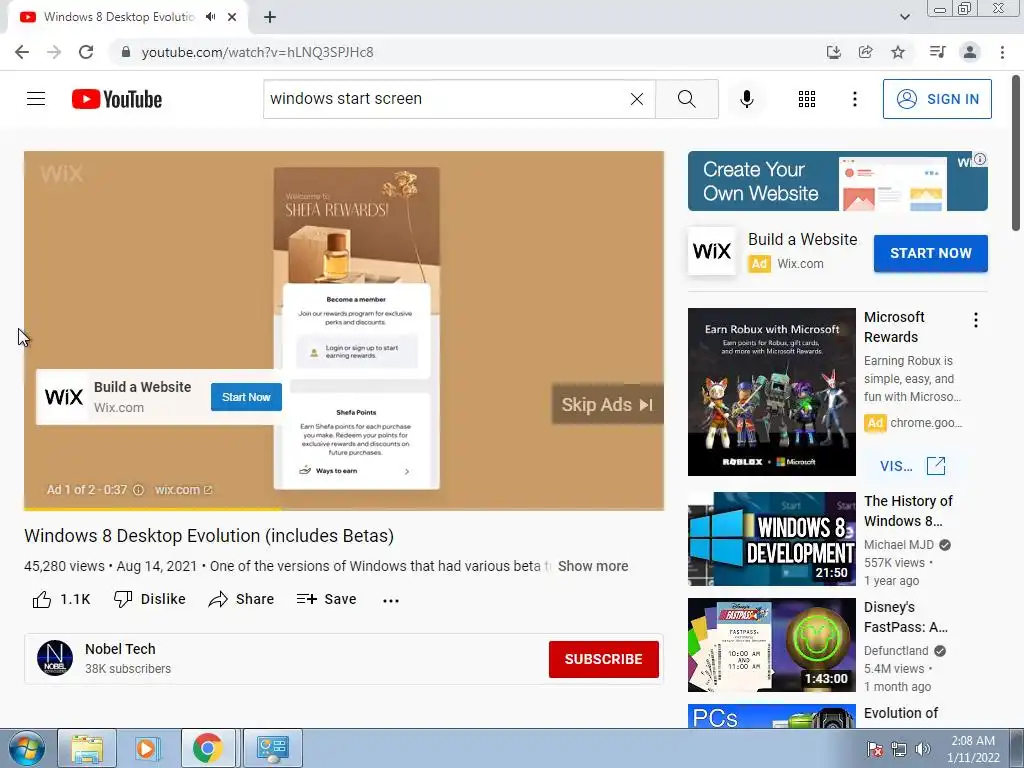Open the system volume tray icon
This screenshot has width=1024, height=768.
click(x=923, y=749)
